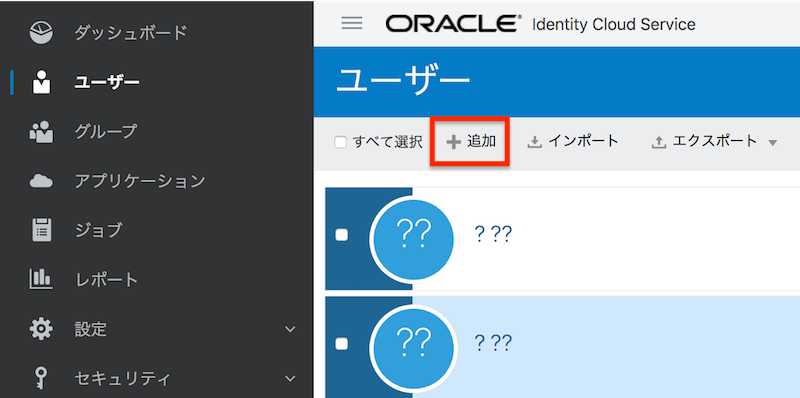The image size is (800, 398).
Task: Click the import download icon beside インポート
Action: pos(534,142)
